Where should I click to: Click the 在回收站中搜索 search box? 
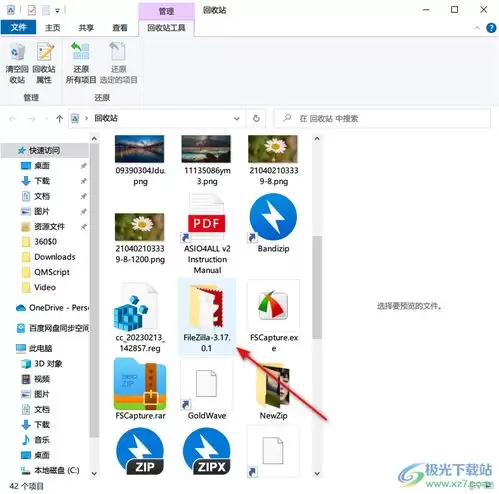tap(382, 118)
